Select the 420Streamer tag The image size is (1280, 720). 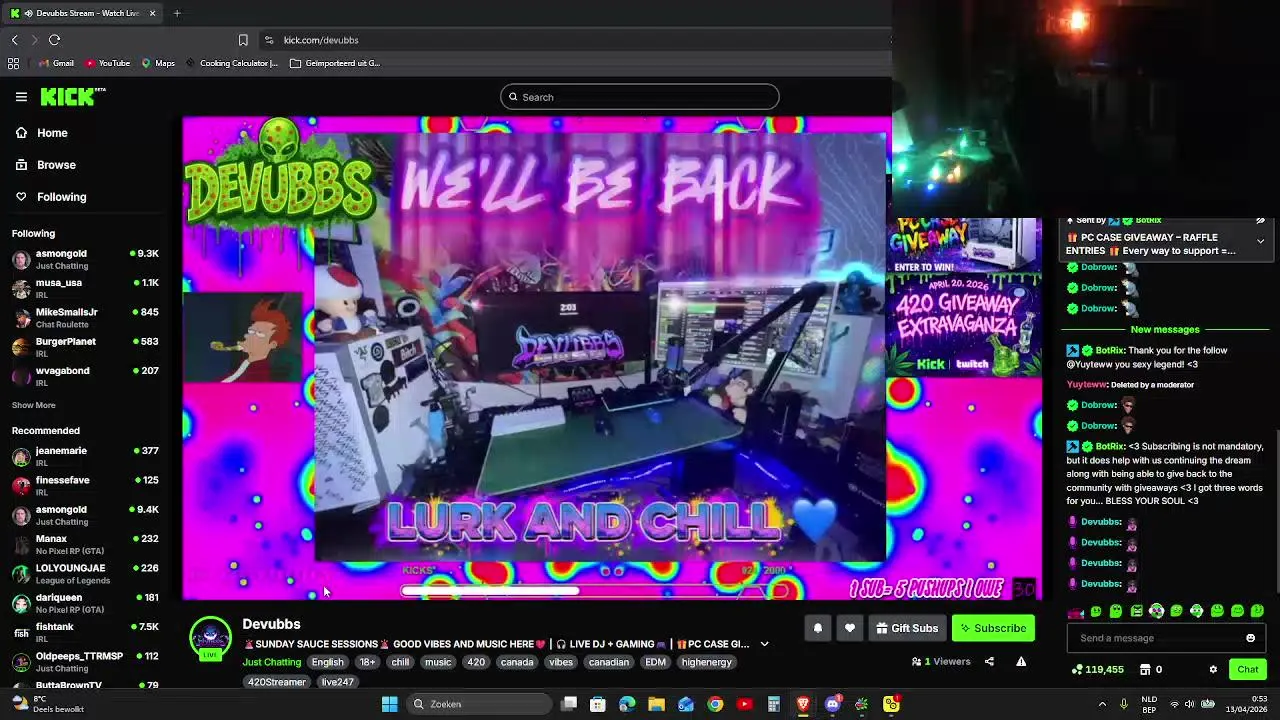(x=277, y=682)
